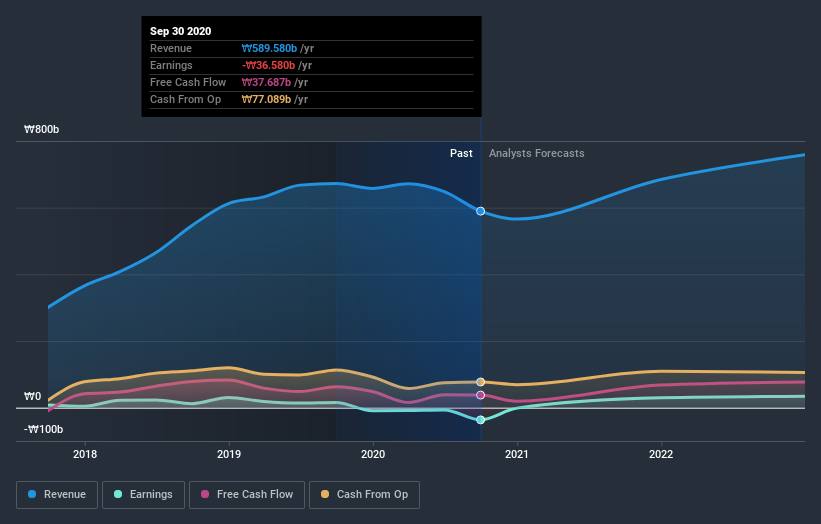
Task: Select the Revenue data point on the blue line
Action: 480,211
